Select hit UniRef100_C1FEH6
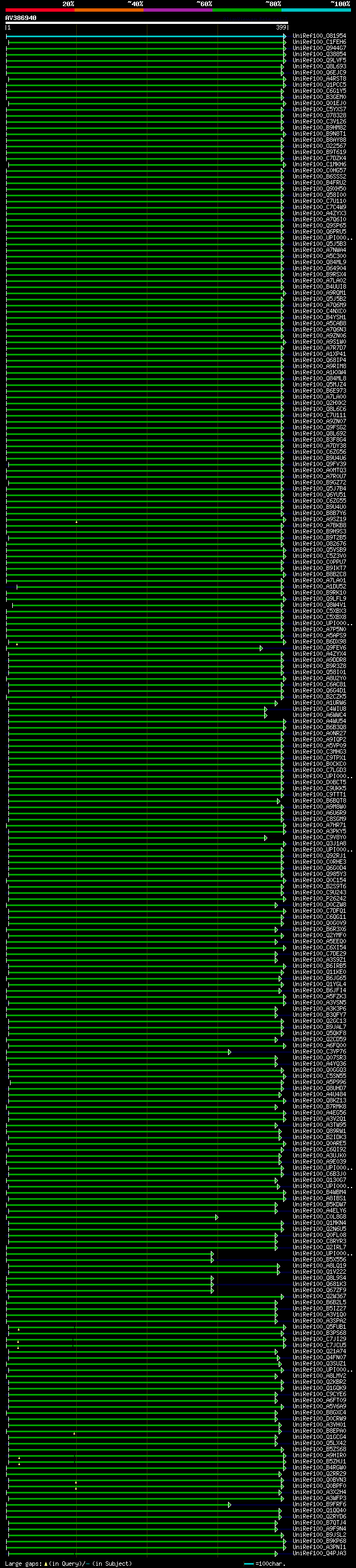 pyautogui.click(x=319, y=42)
